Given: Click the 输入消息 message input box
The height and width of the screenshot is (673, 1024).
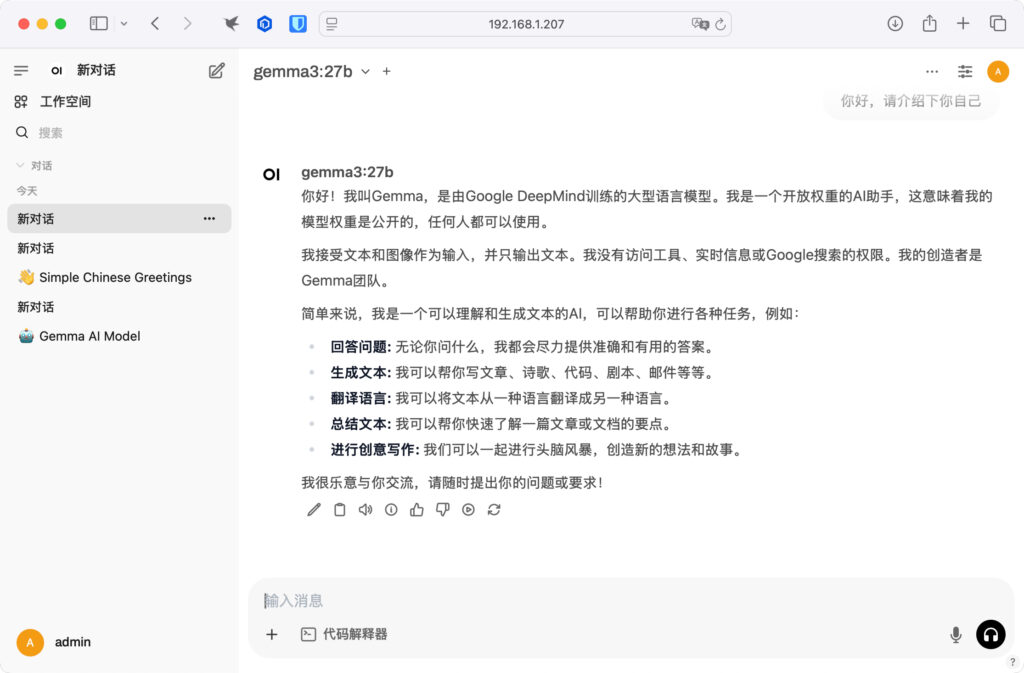Looking at the screenshot, I should coord(631,601).
